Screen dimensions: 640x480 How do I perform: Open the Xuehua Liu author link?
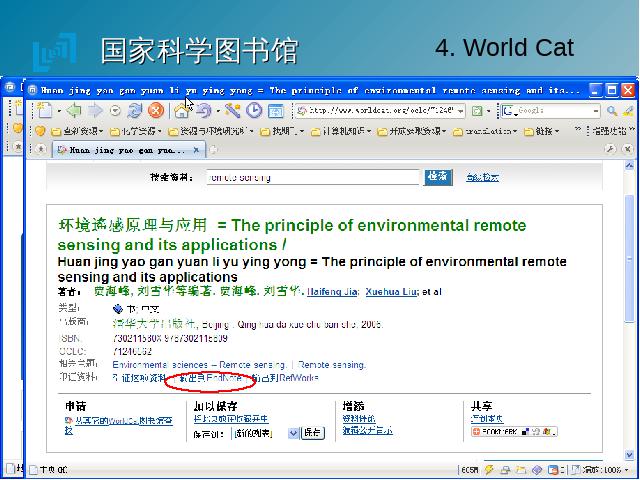point(392,291)
